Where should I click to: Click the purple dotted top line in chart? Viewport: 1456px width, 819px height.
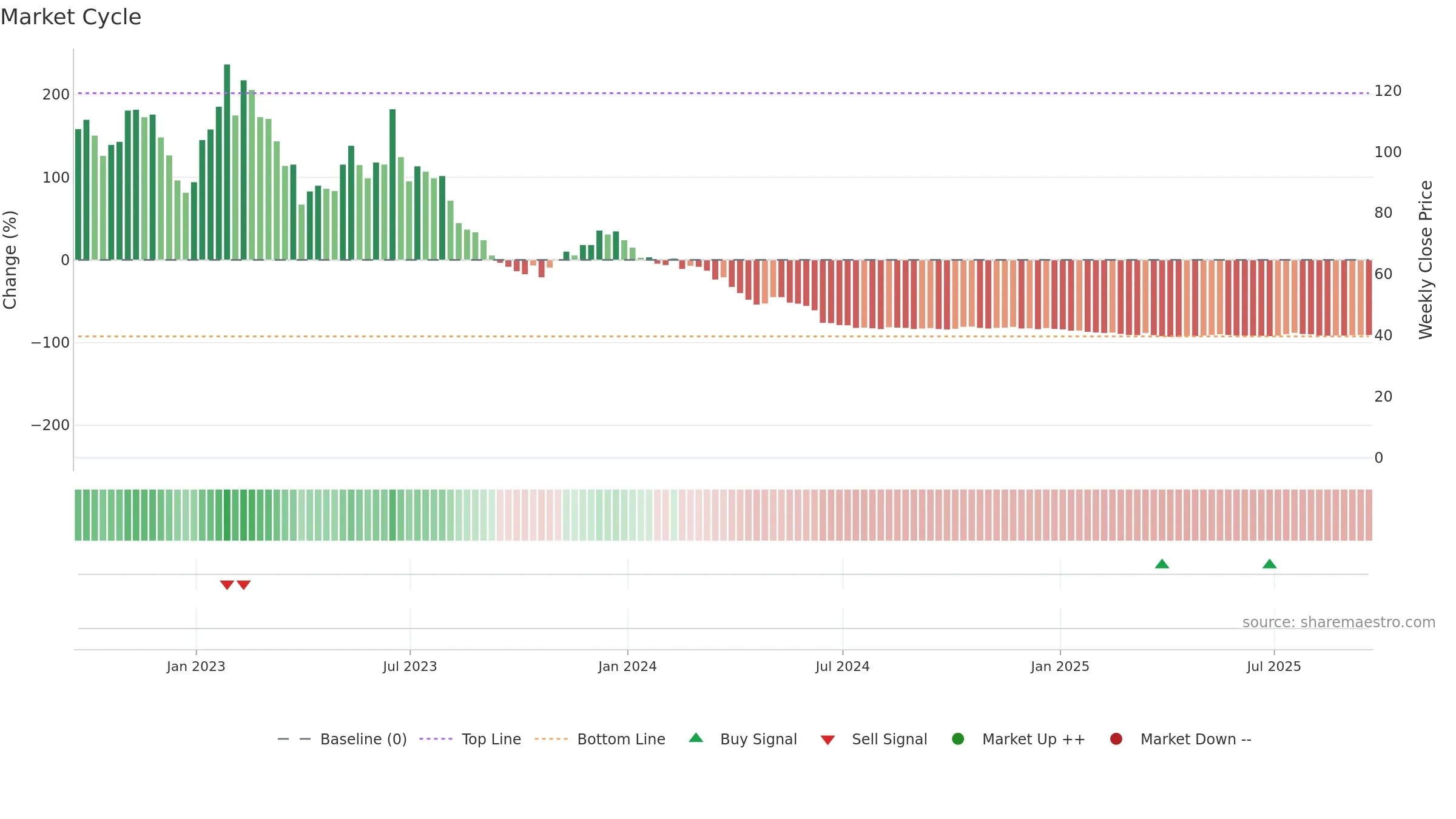coord(723,93)
